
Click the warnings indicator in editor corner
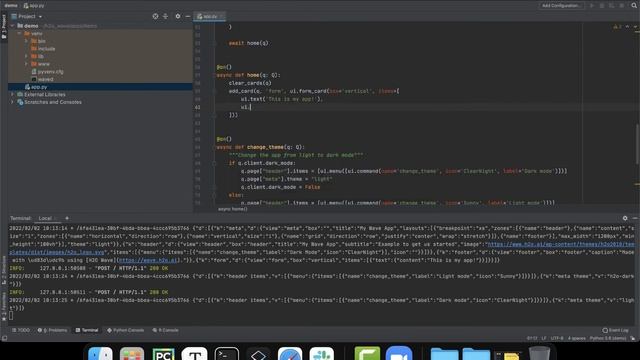click(x=617, y=27)
